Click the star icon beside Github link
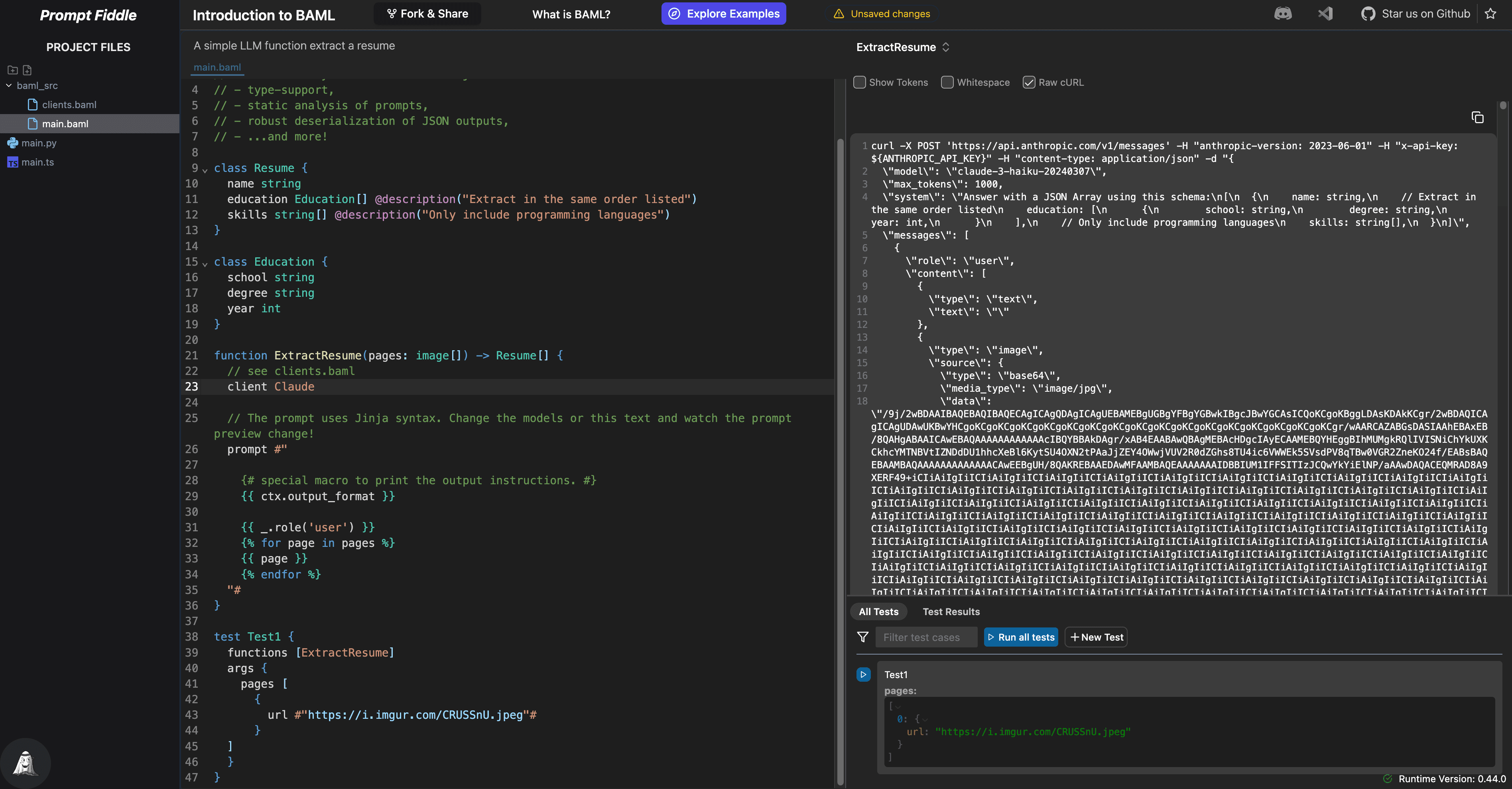Screen dimensions: 1512x789 [x=1490, y=14]
